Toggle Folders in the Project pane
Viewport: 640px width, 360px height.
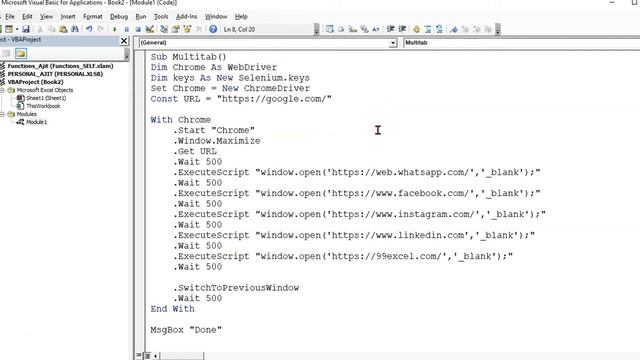point(21,53)
